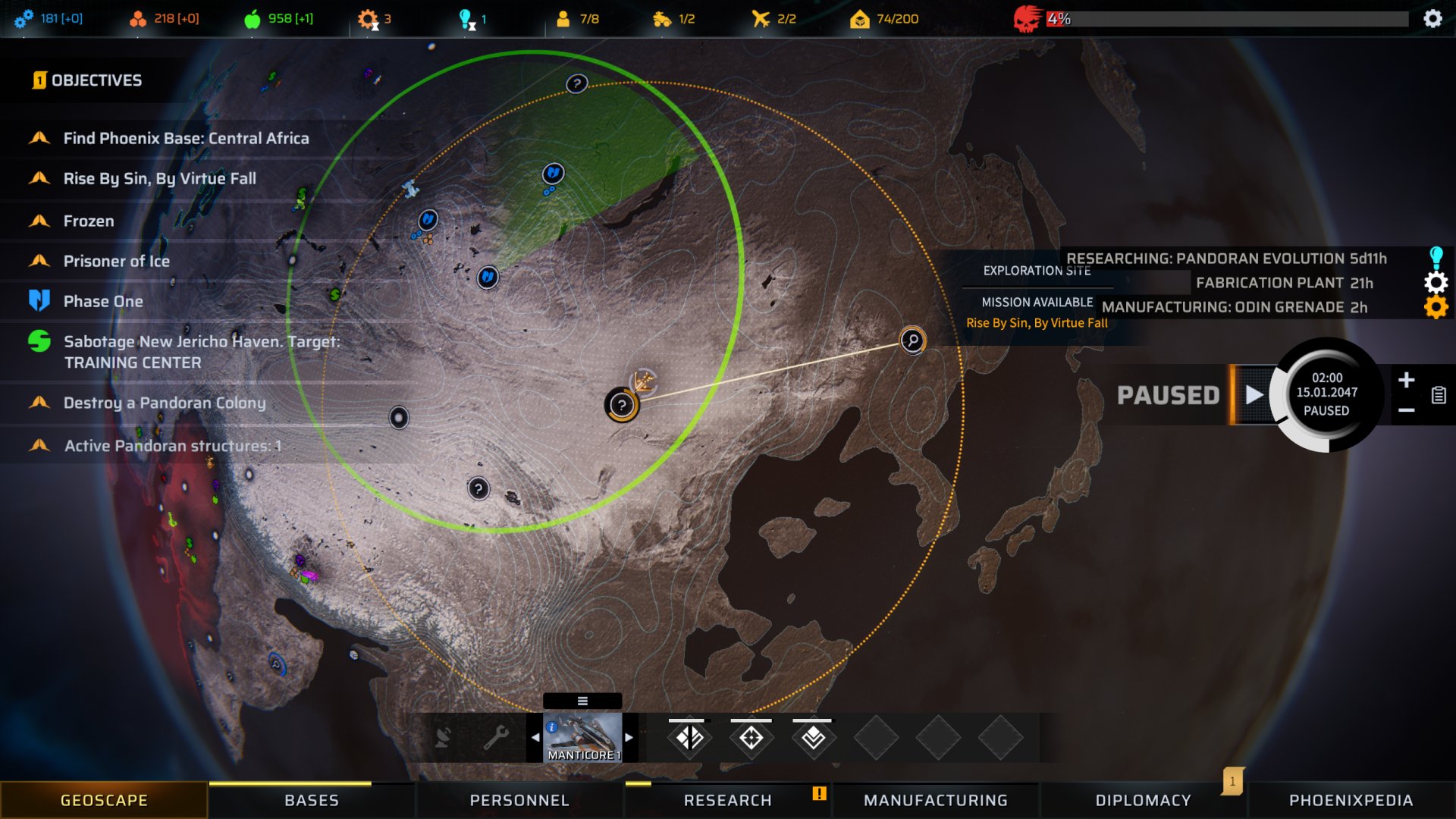Click previous aircraft arrow to cycle back
The width and height of the screenshot is (1456, 819).
click(x=536, y=736)
